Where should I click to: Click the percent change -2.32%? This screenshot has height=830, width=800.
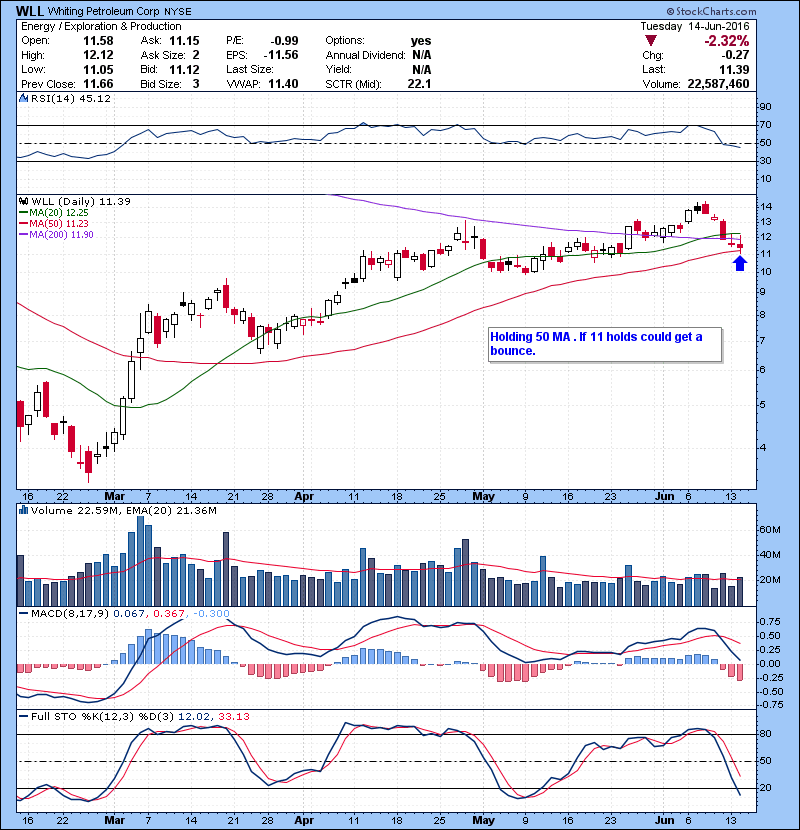click(726, 41)
